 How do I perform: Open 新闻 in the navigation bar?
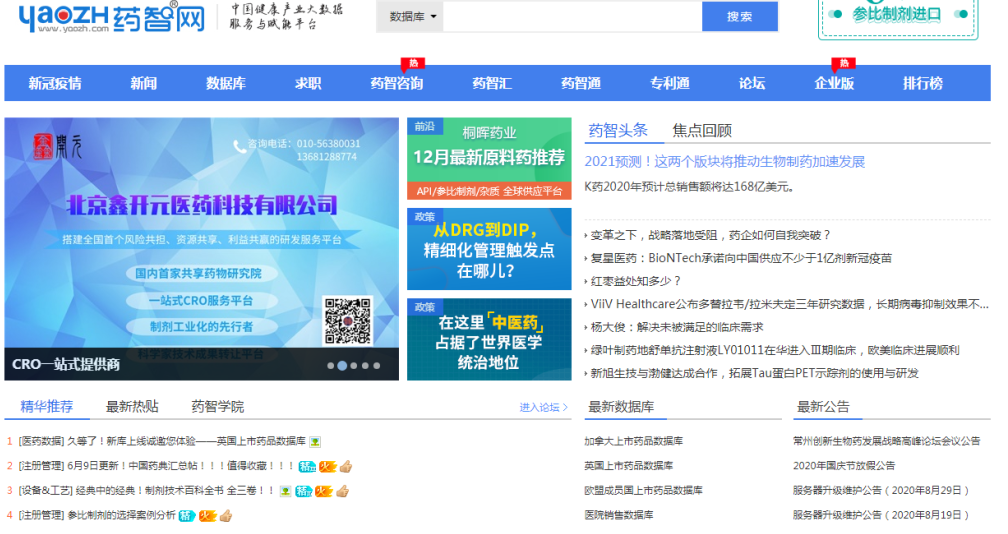[x=143, y=83]
